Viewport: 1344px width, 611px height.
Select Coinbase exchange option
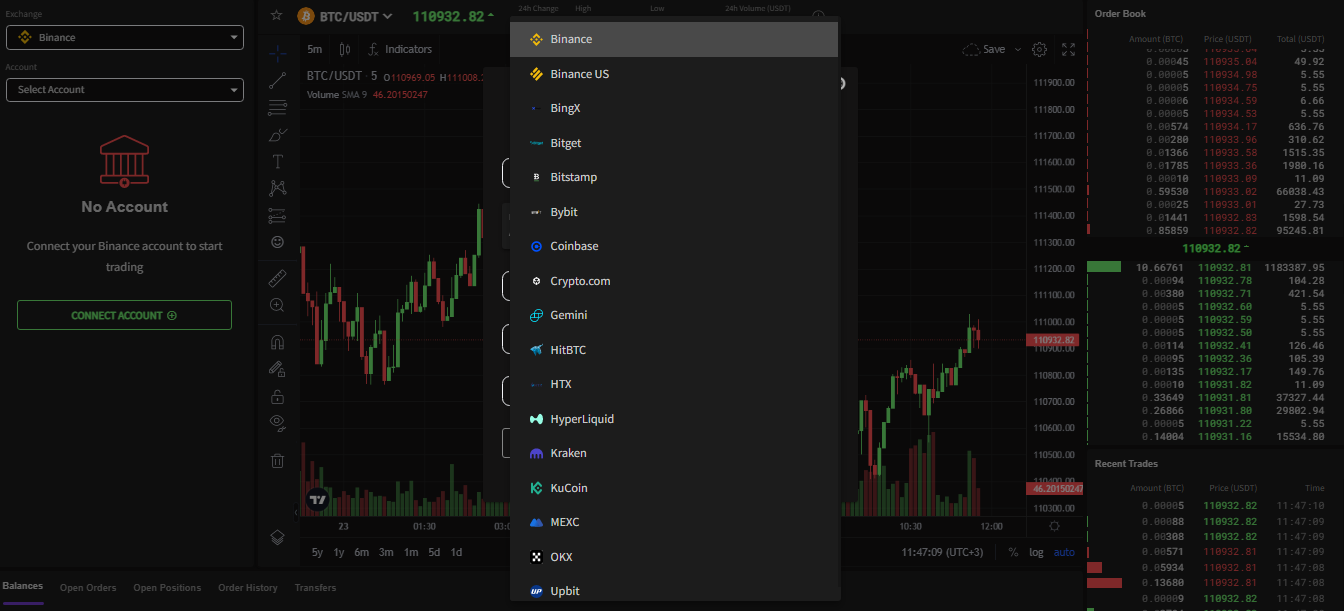coord(674,246)
